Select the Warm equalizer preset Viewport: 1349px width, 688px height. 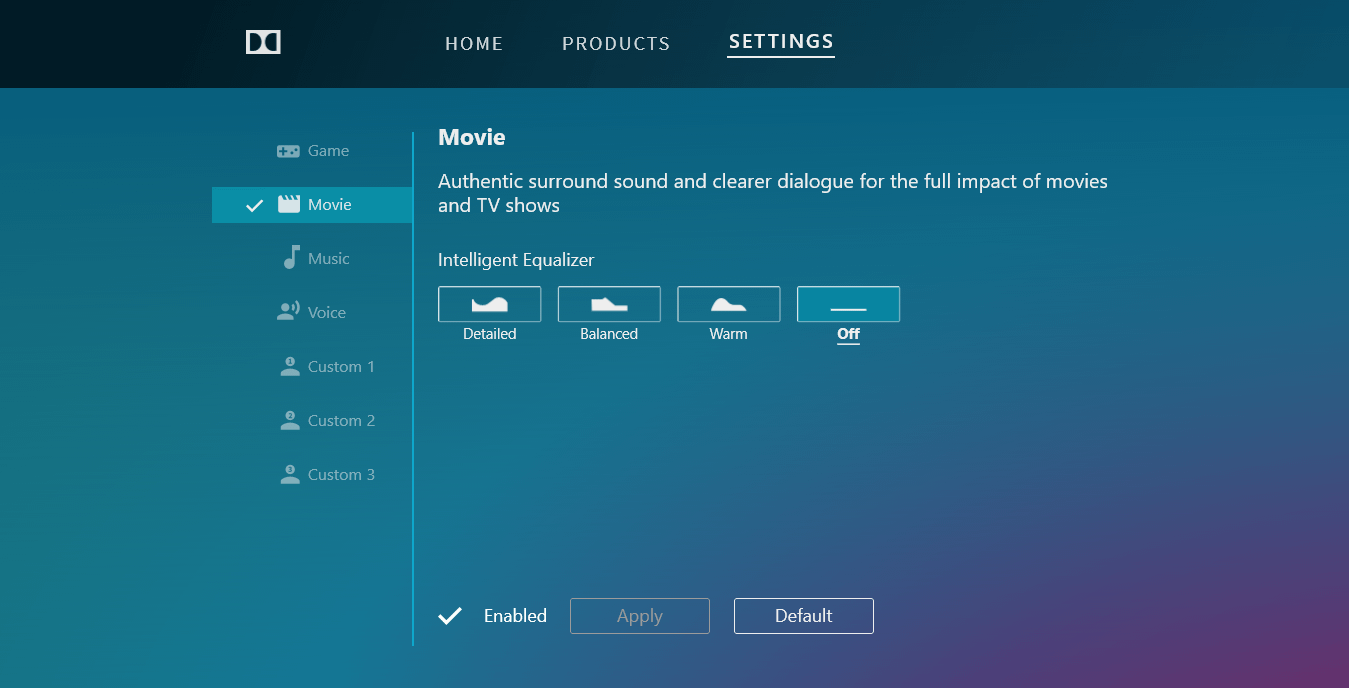tap(729, 304)
